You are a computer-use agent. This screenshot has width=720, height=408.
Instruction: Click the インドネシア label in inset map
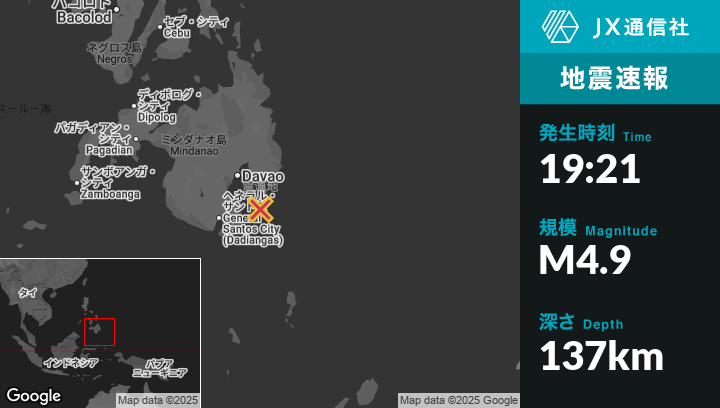[71, 362]
